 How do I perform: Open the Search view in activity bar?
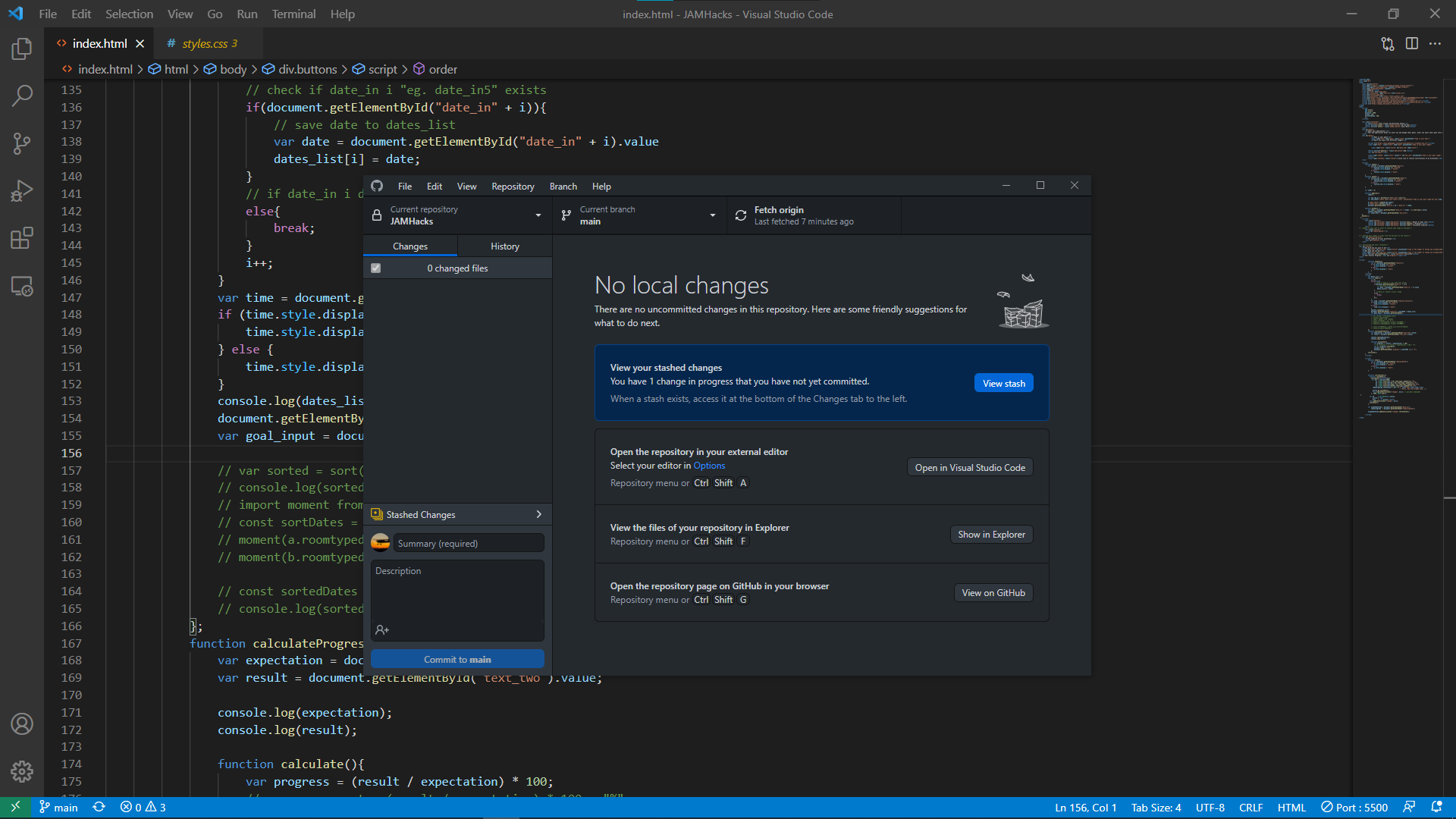click(22, 96)
